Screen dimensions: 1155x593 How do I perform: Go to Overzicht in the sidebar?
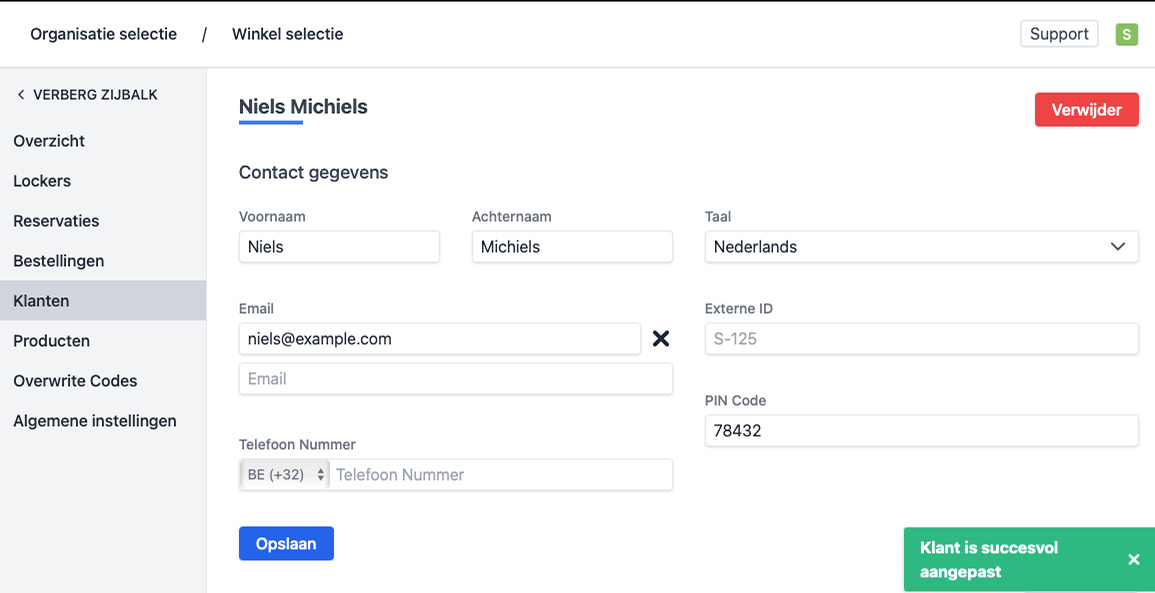[49, 141]
